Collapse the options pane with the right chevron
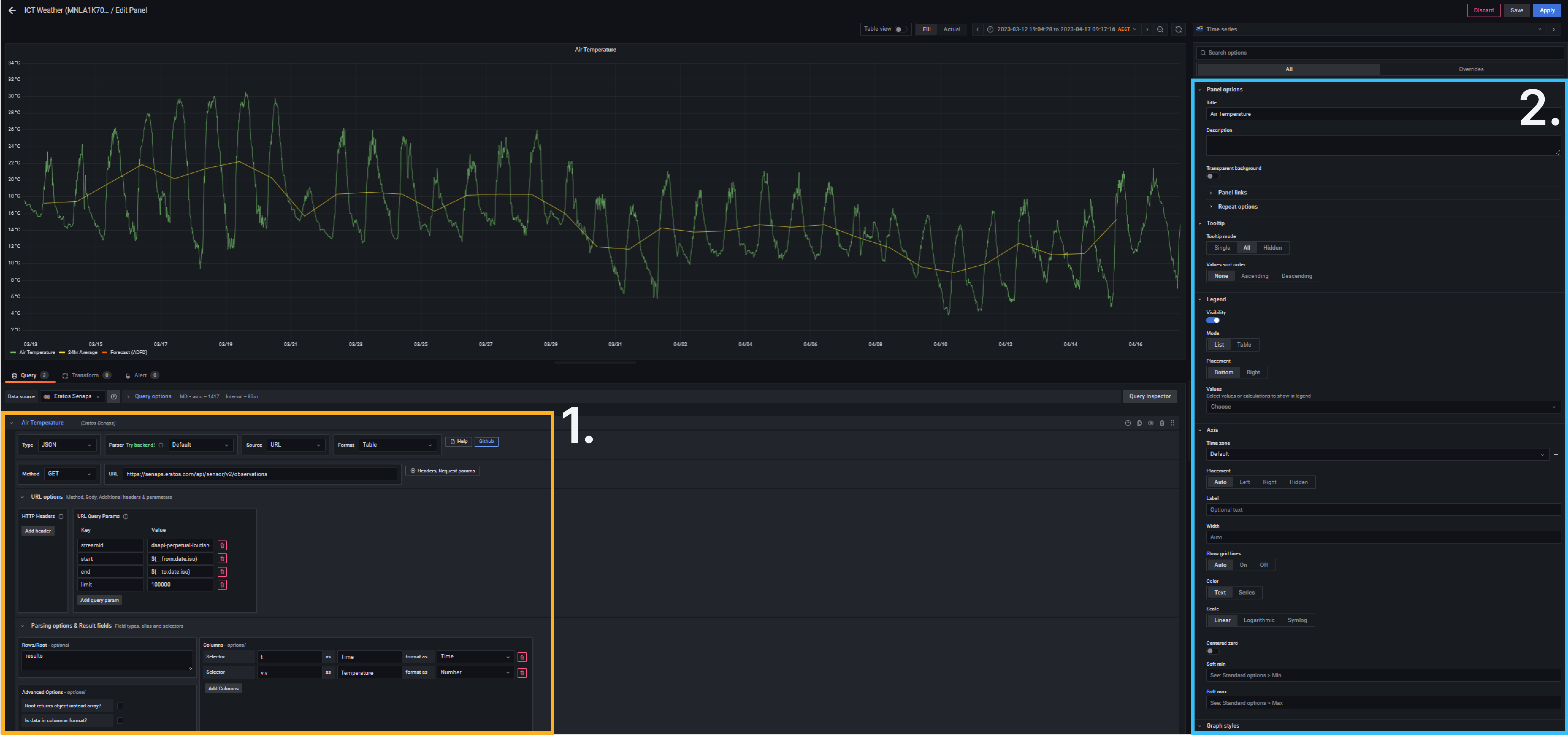 click(1553, 29)
